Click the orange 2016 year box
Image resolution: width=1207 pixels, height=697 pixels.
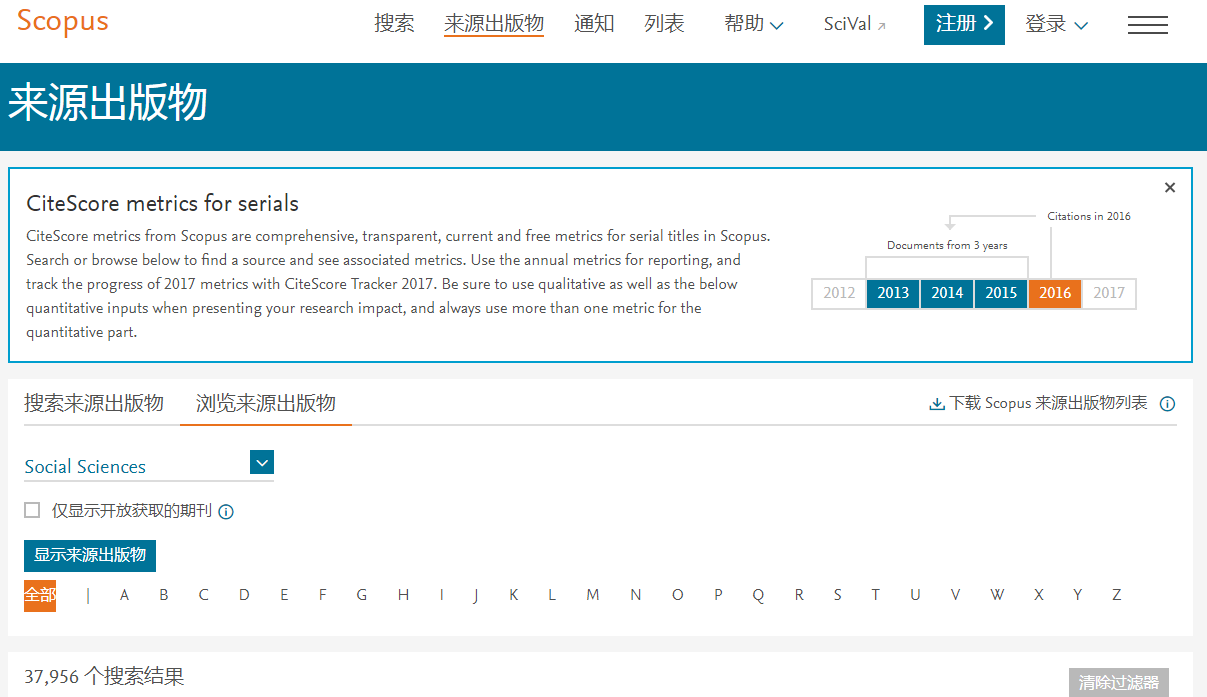(x=1055, y=293)
